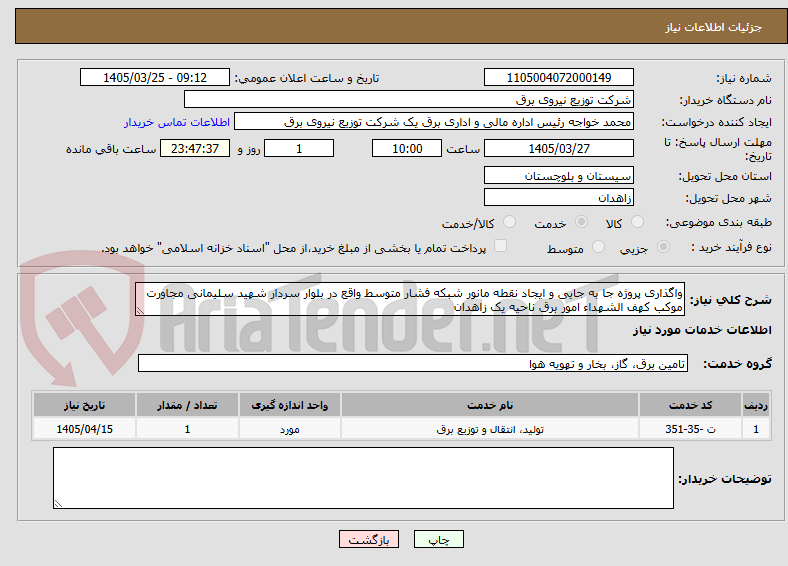Viewport: 788px width, 566px height.
Task: Click the deadline time field 10:00
Action: coord(407,148)
